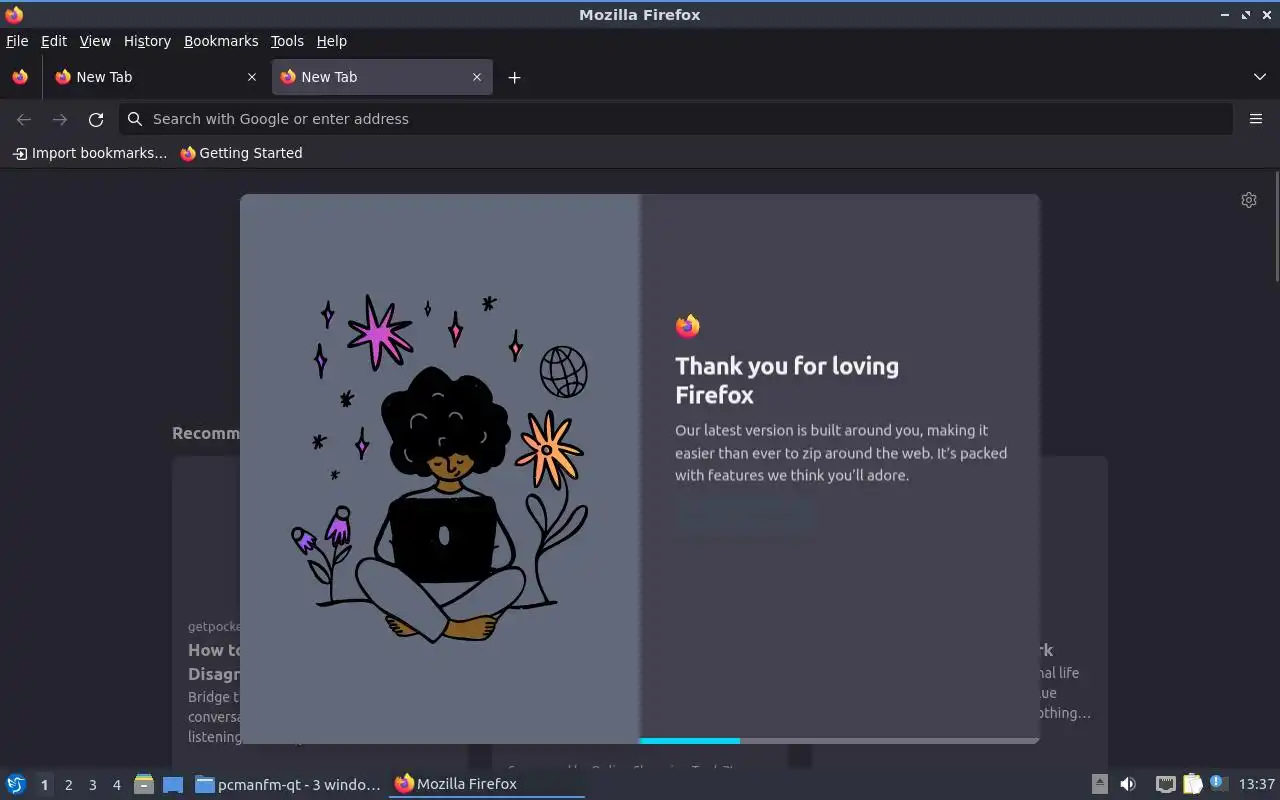Viewport: 1280px width, 800px height.
Task: Open new tab personalize gear settings
Action: [x=1249, y=200]
